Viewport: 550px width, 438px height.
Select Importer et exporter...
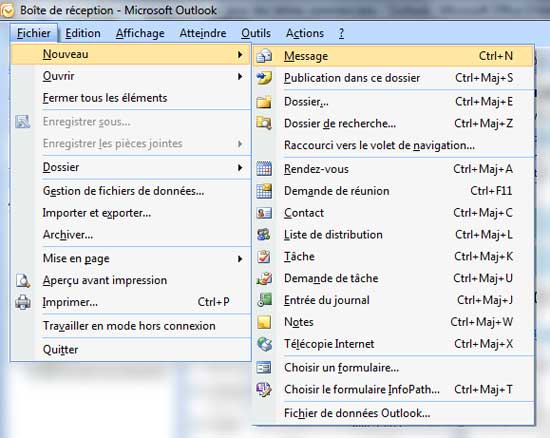point(131,213)
